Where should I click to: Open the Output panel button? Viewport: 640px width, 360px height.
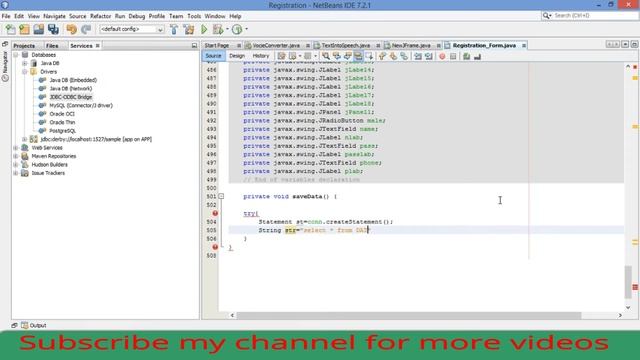tap(33, 325)
